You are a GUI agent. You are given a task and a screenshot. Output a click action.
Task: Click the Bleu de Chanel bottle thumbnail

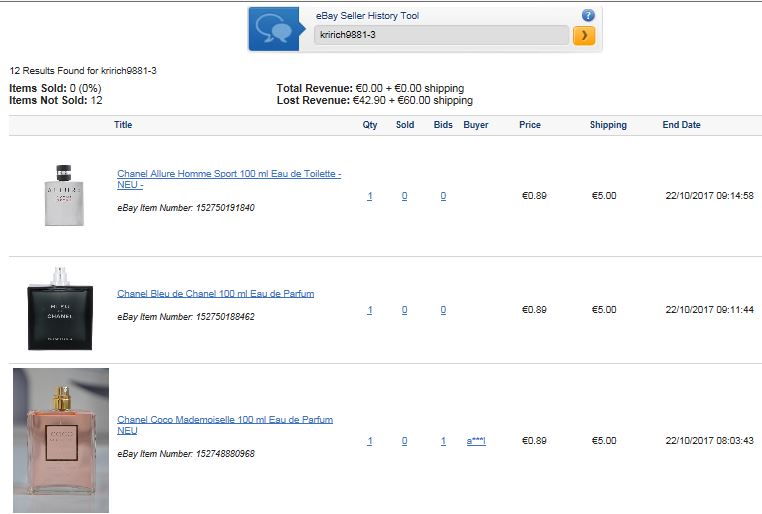click(60, 309)
